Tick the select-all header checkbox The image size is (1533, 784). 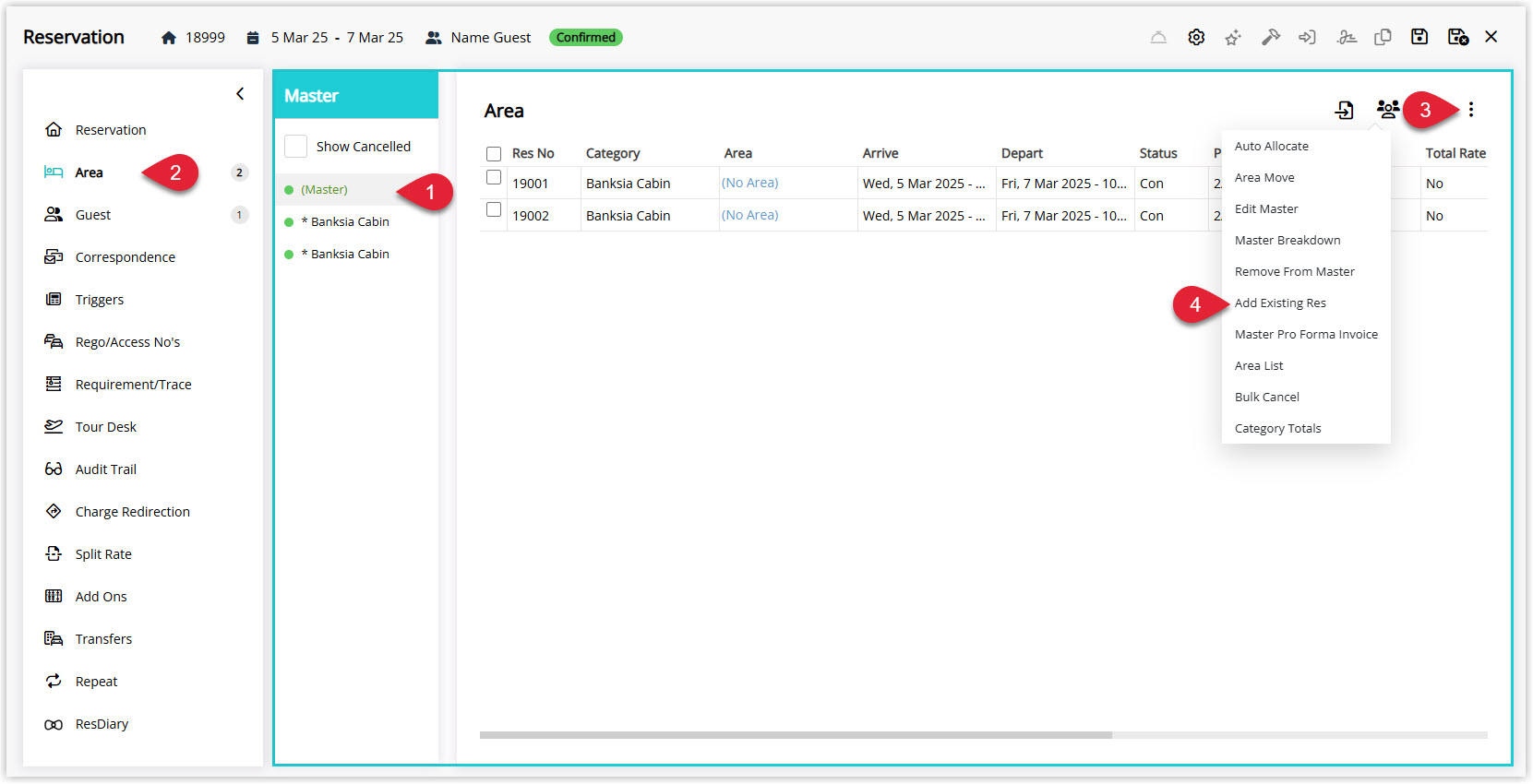494,154
